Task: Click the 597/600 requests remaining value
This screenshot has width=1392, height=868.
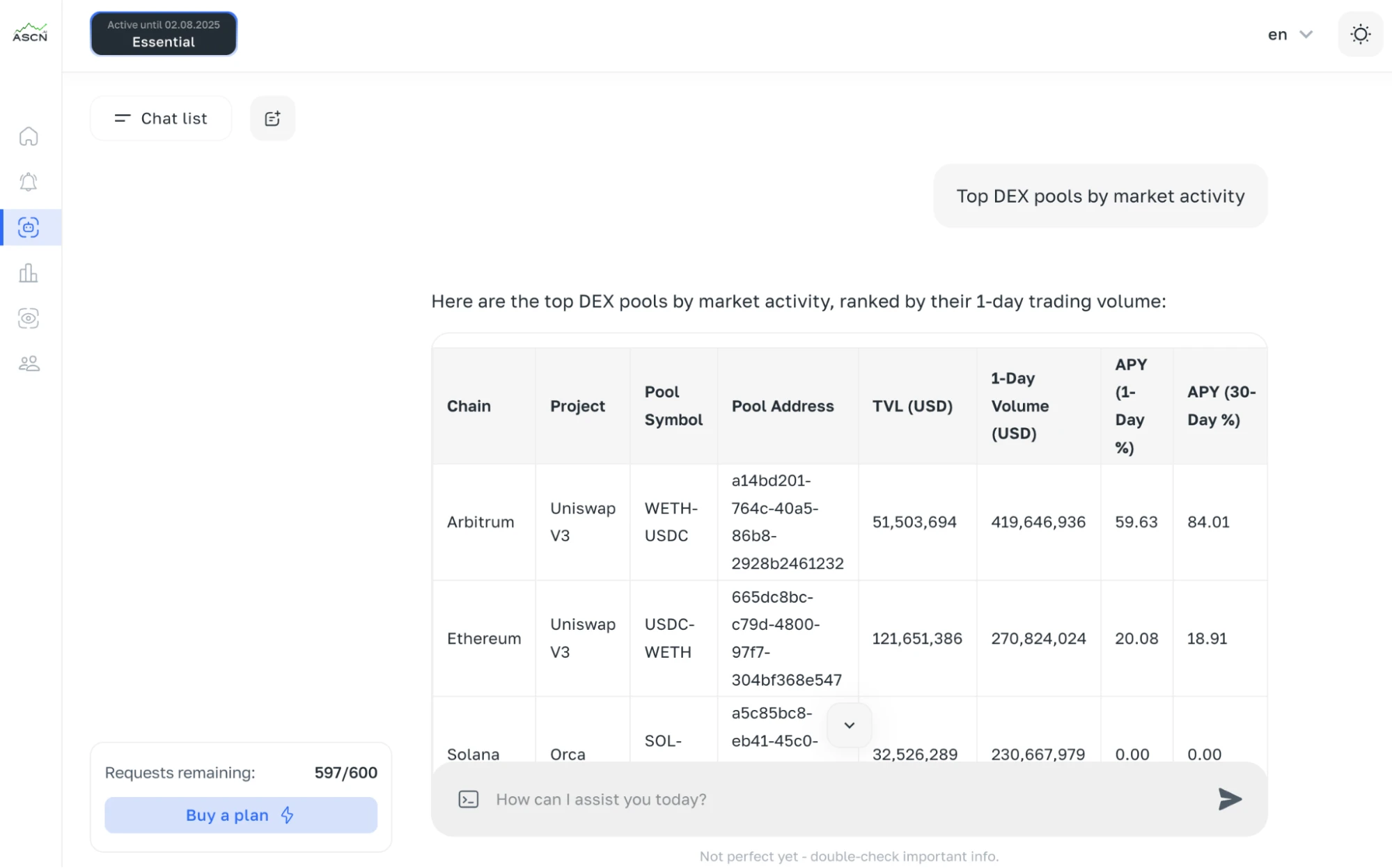Action: pyautogui.click(x=345, y=773)
